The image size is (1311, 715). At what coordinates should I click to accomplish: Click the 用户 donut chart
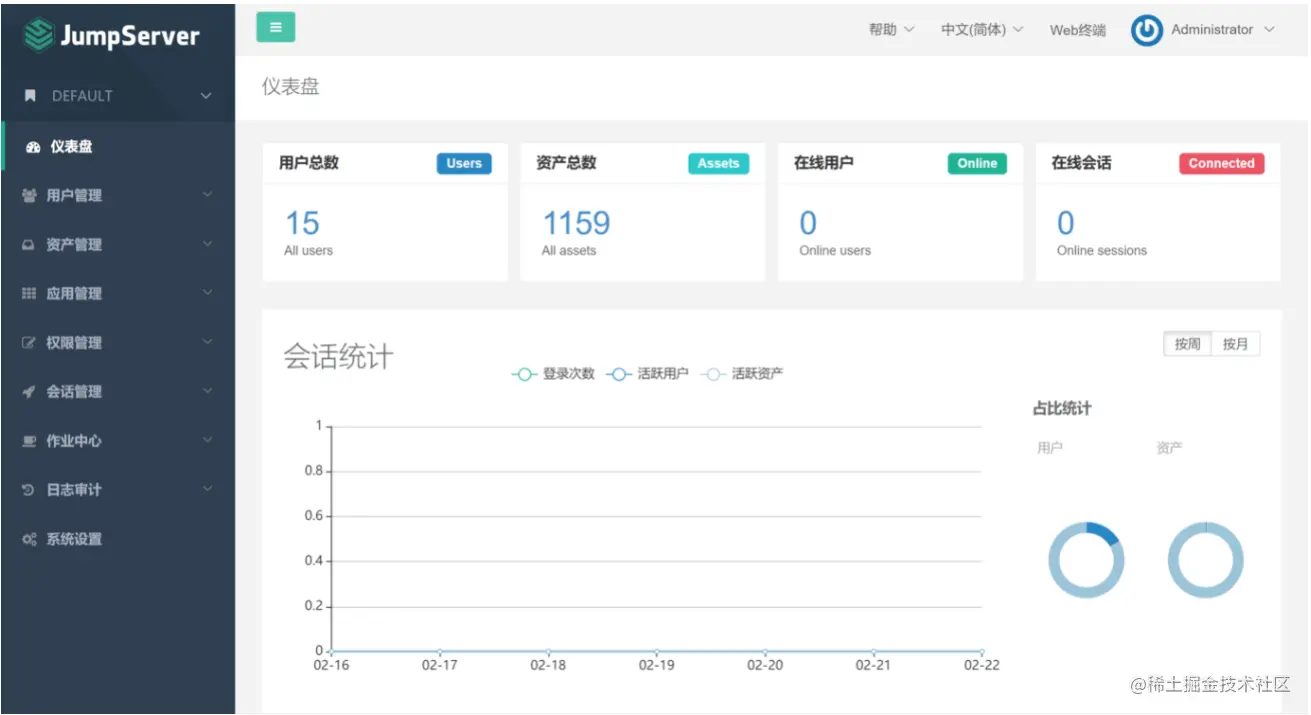pyautogui.click(x=1086, y=560)
